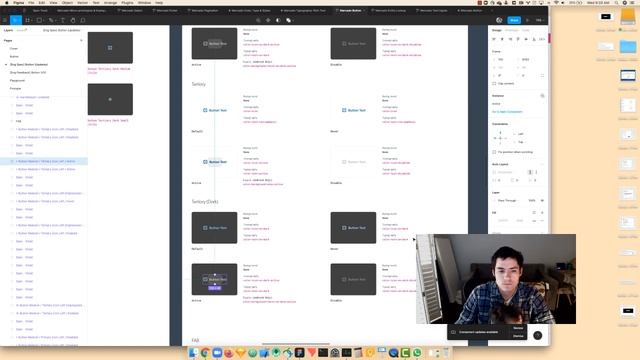Click the Tertiary (Dark) section heading
640x360 pixels.
[x=205, y=202]
